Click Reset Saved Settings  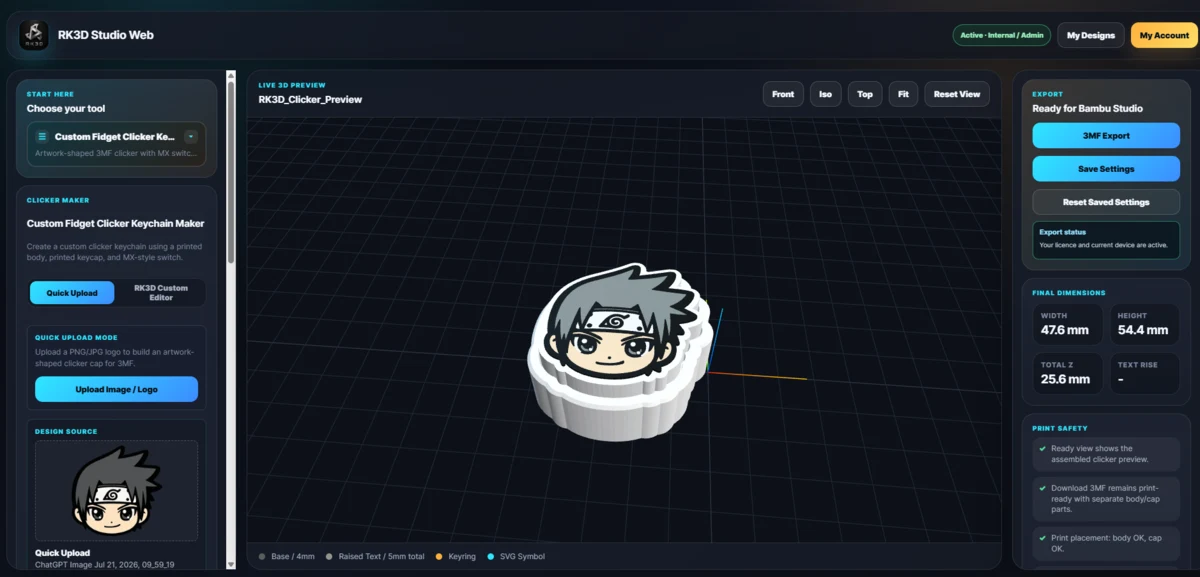tap(1106, 202)
